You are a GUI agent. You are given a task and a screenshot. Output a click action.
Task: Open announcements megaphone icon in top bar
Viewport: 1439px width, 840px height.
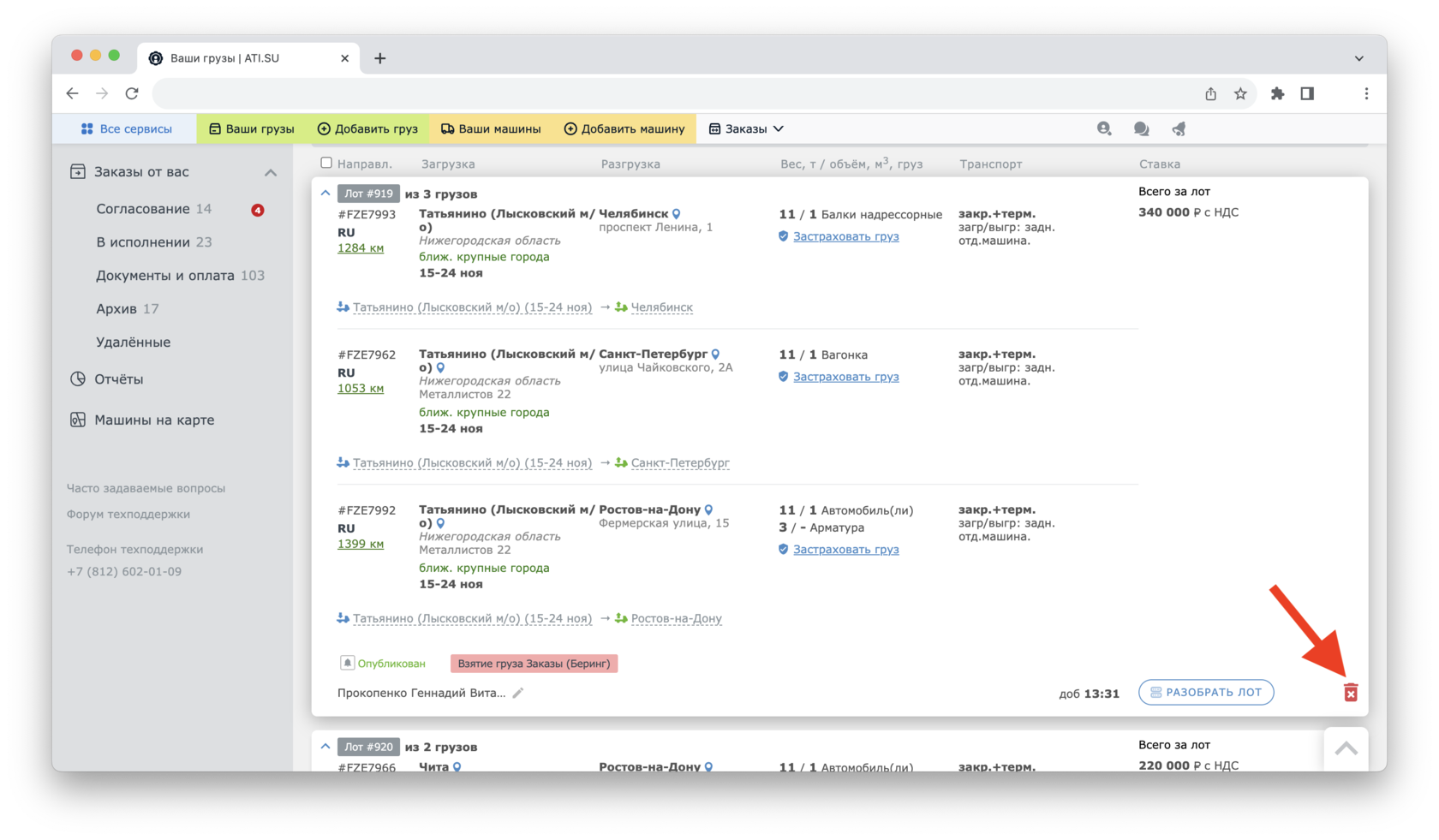(1179, 128)
